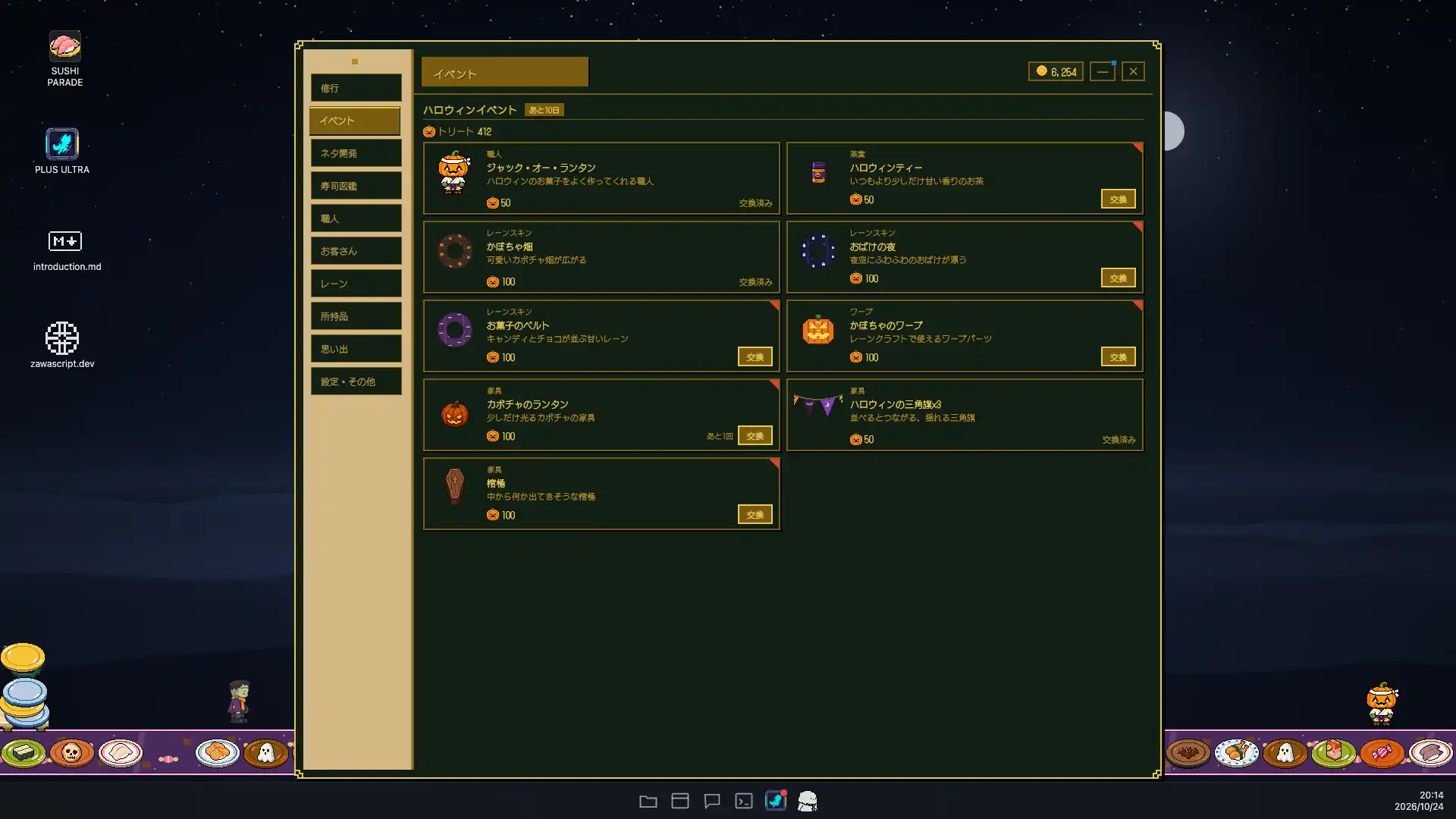The height and width of the screenshot is (819, 1456).
Task: Open the window icon in taskbar
Action: click(680, 801)
